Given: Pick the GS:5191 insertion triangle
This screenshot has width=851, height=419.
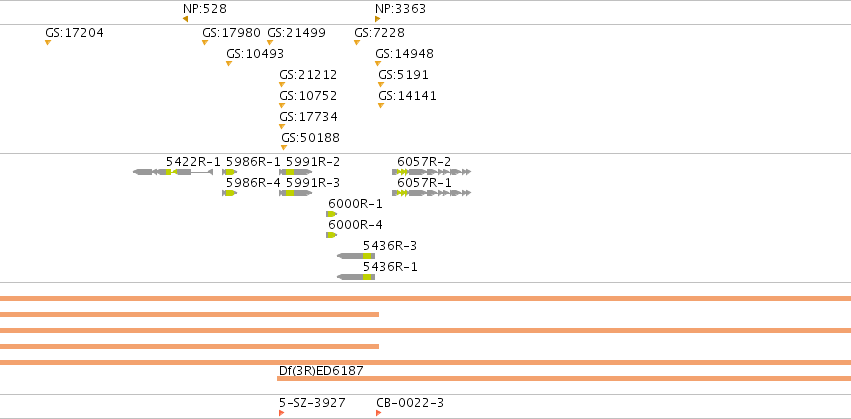Looking at the screenshot, I should pyautogui.click(x=380, y=84).
